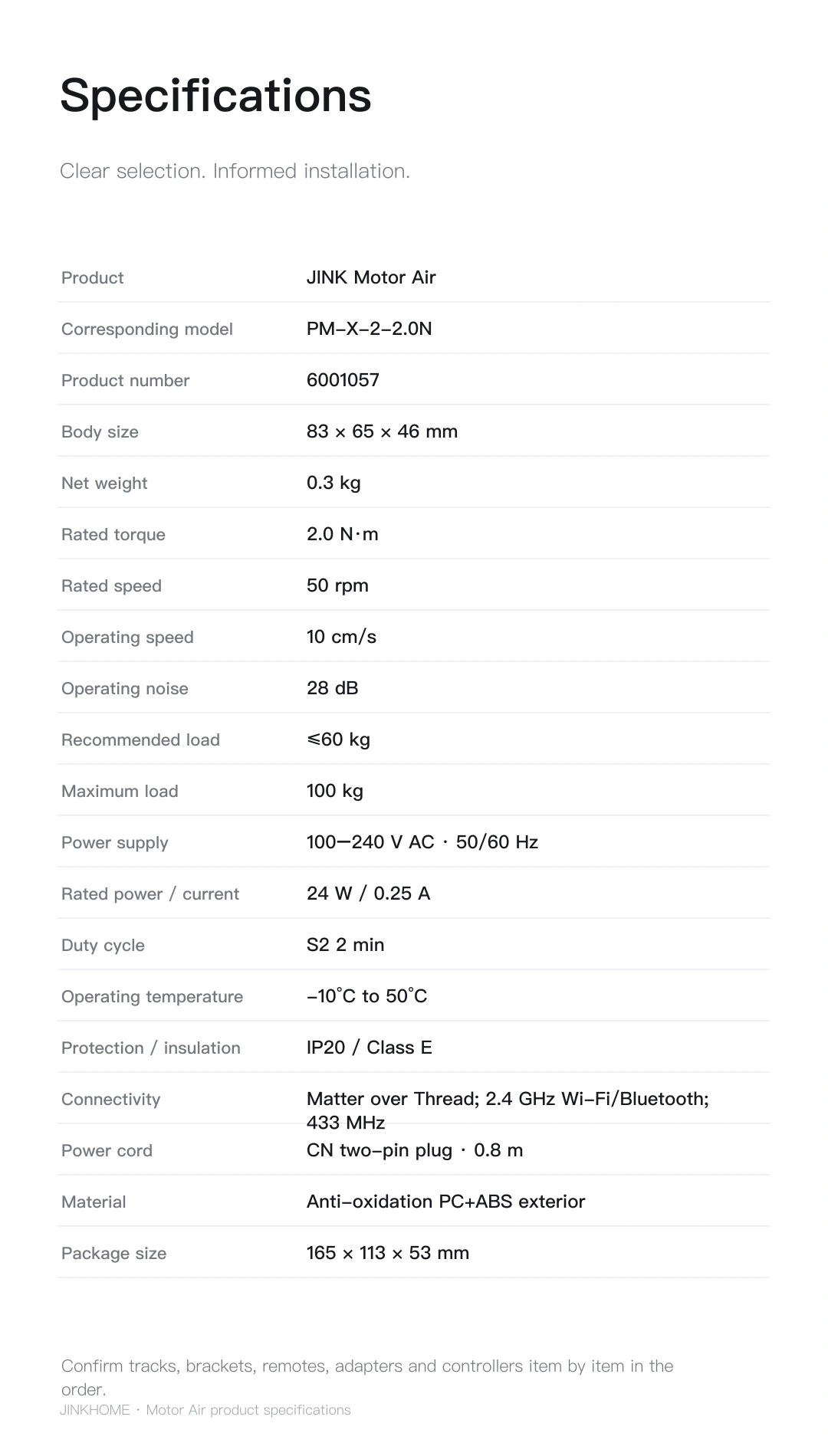Select the 165 × 113 × 53 mm package size

(388, 1253)
